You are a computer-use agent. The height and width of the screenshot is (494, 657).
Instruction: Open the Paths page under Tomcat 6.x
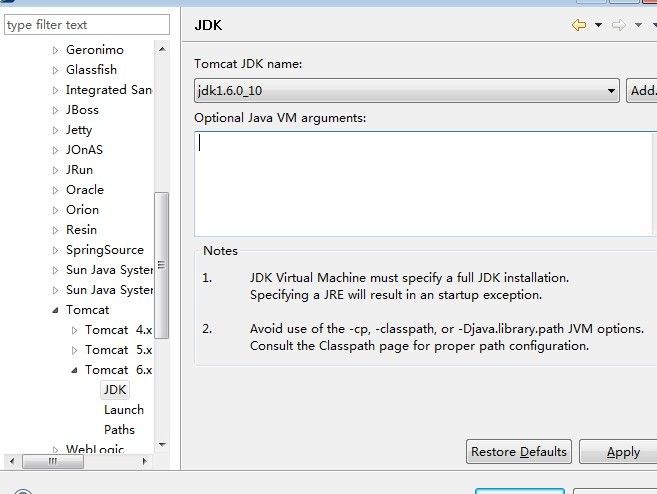(119, 429)
